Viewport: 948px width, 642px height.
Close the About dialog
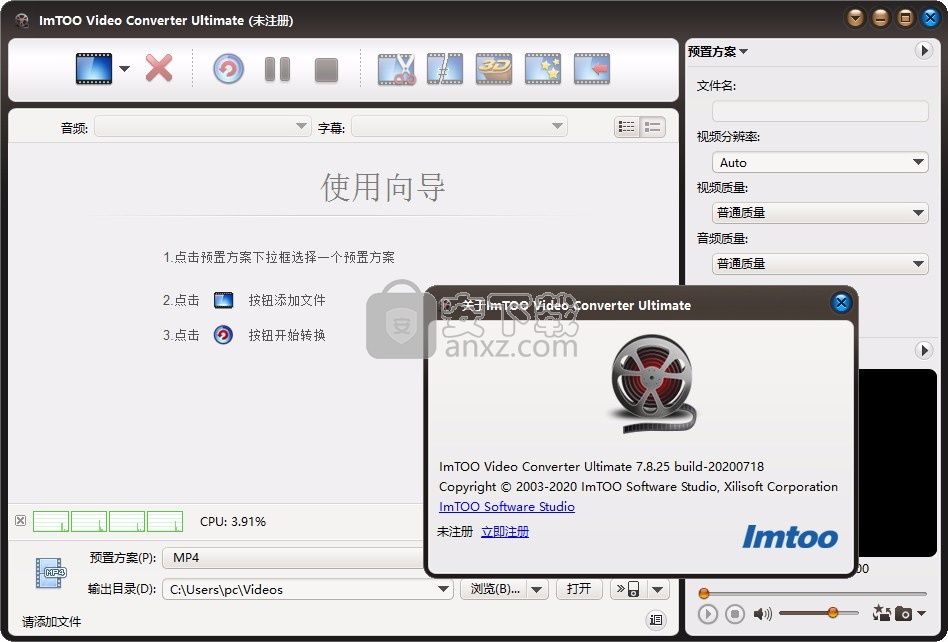(840, 303)
